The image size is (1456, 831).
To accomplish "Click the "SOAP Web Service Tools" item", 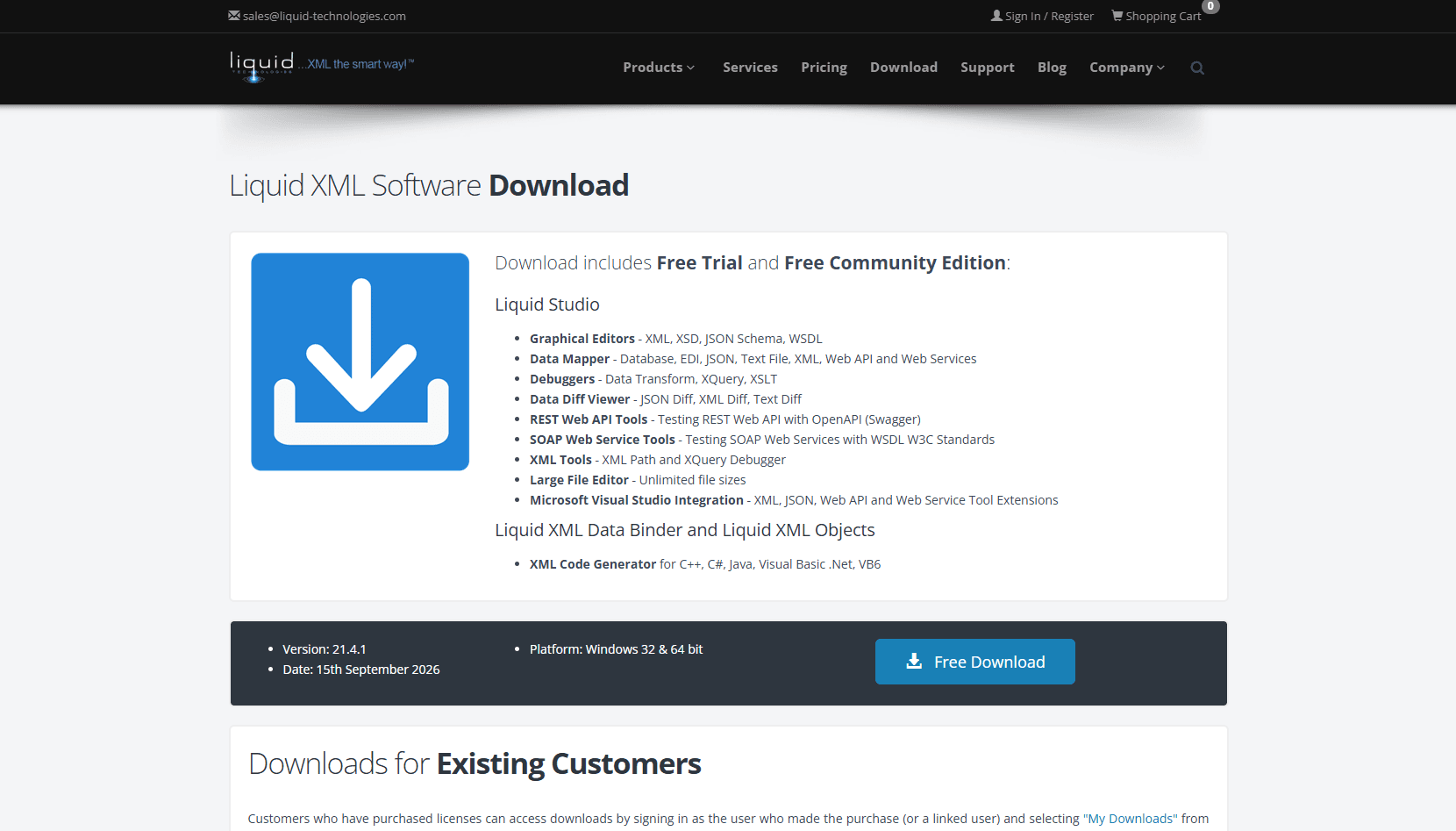I will [762, 440].
